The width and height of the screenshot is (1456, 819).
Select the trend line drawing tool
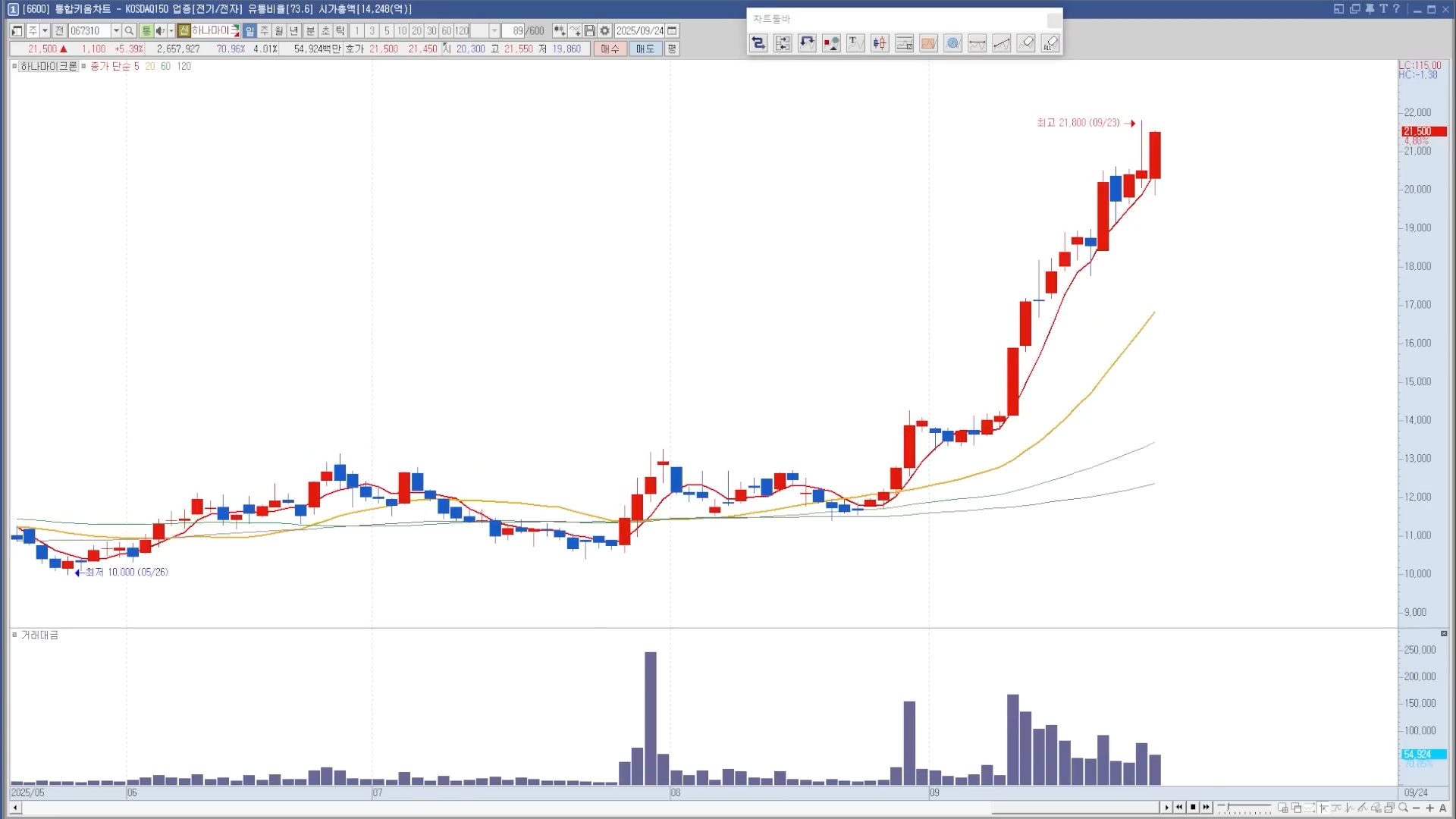click(x=1002, y=43)
